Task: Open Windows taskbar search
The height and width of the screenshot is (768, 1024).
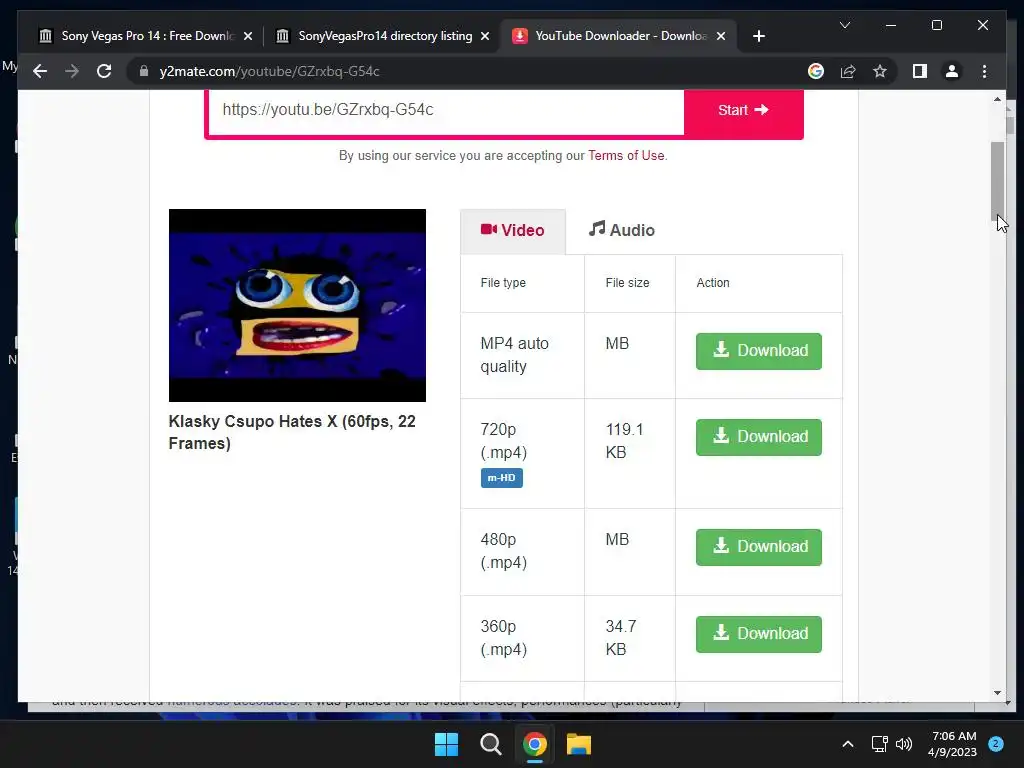Action: click(490, 744)
